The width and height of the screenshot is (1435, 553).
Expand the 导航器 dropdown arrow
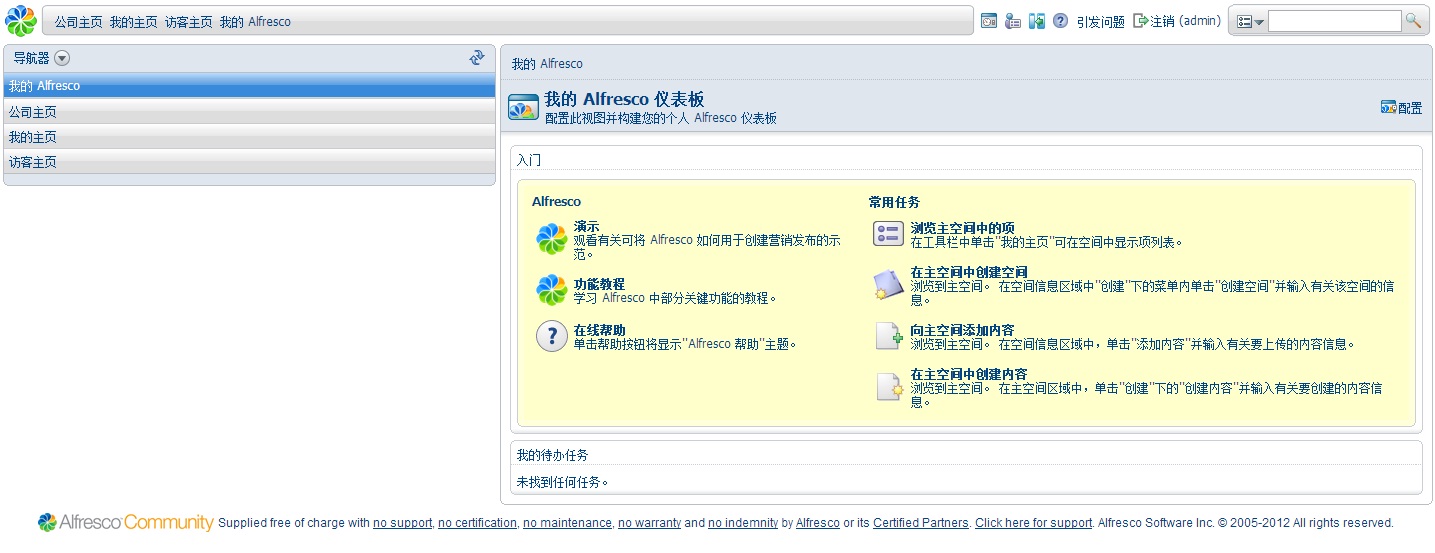(62, 58)
